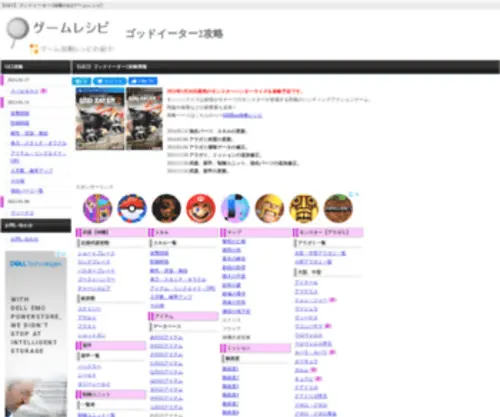Open the PSP God Eater 2 cover

pos(144,119)
